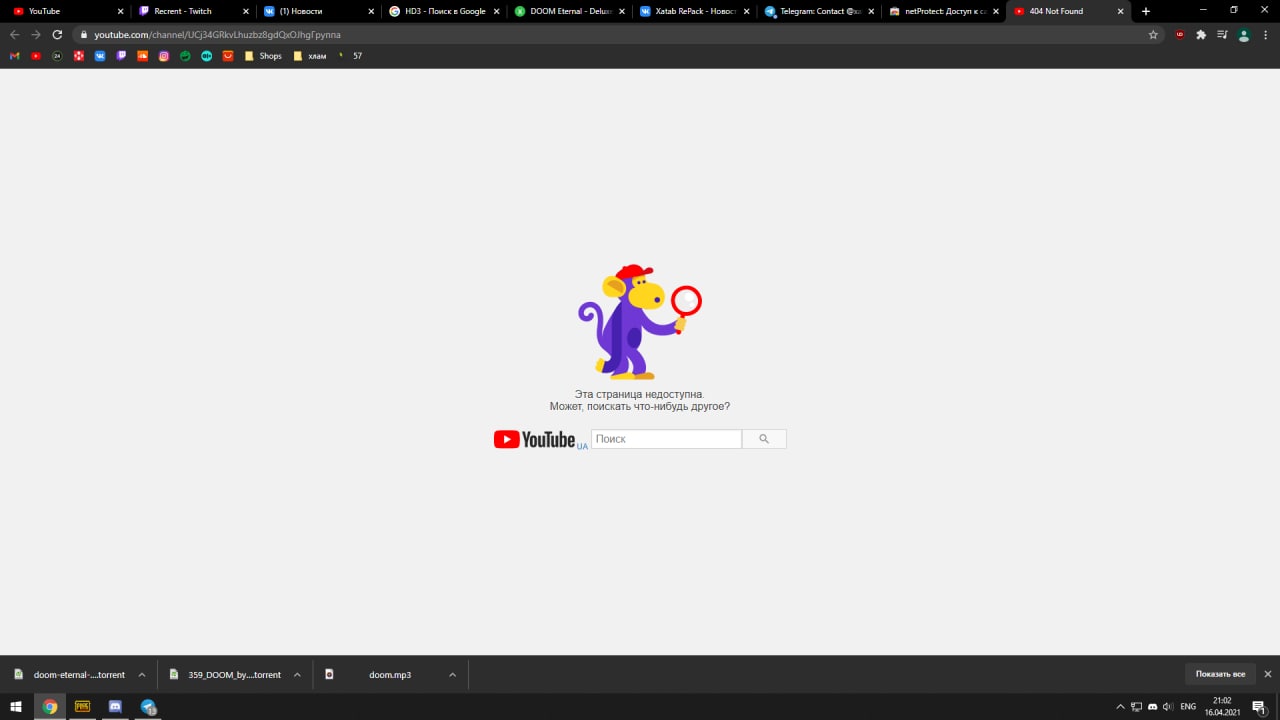Go back using the browser back arrow
Viewport: 1280px width, 720px height.
15,34
